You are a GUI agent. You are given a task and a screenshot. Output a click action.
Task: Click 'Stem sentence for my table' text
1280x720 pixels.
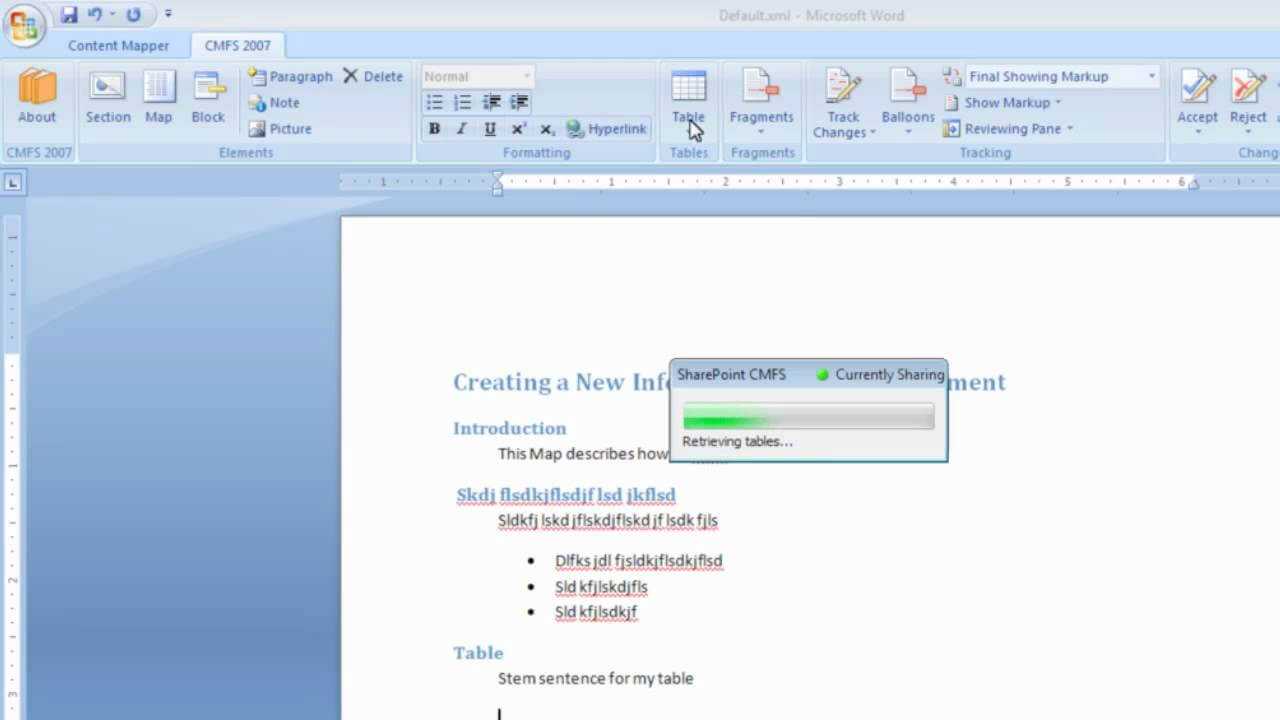596,678
